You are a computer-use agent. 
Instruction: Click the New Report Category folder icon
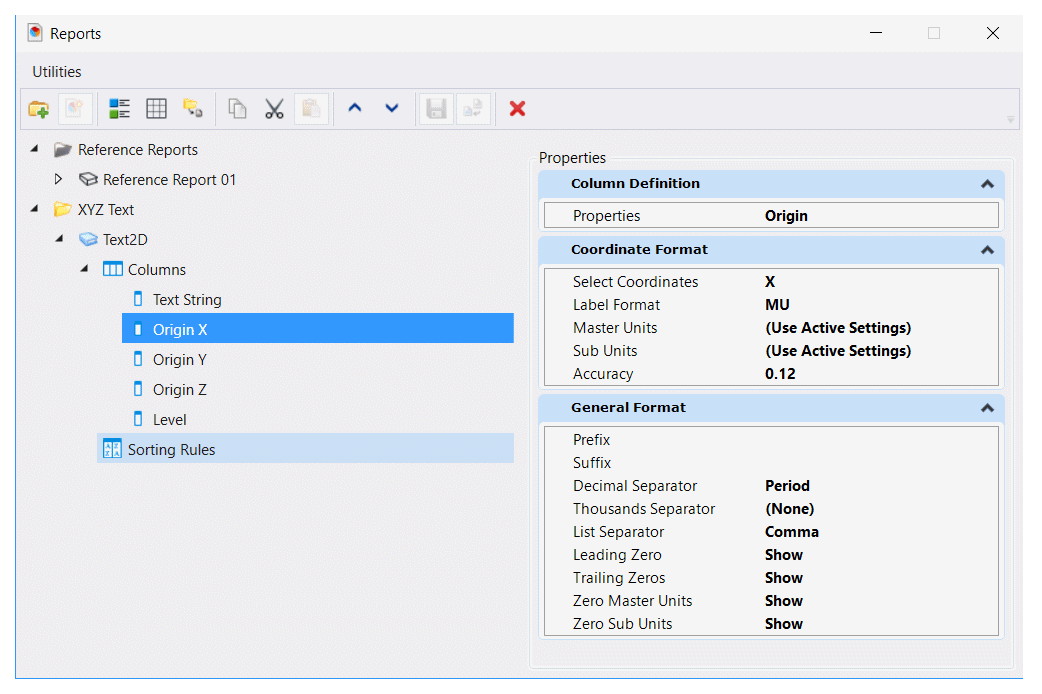(x=39, y=108)
